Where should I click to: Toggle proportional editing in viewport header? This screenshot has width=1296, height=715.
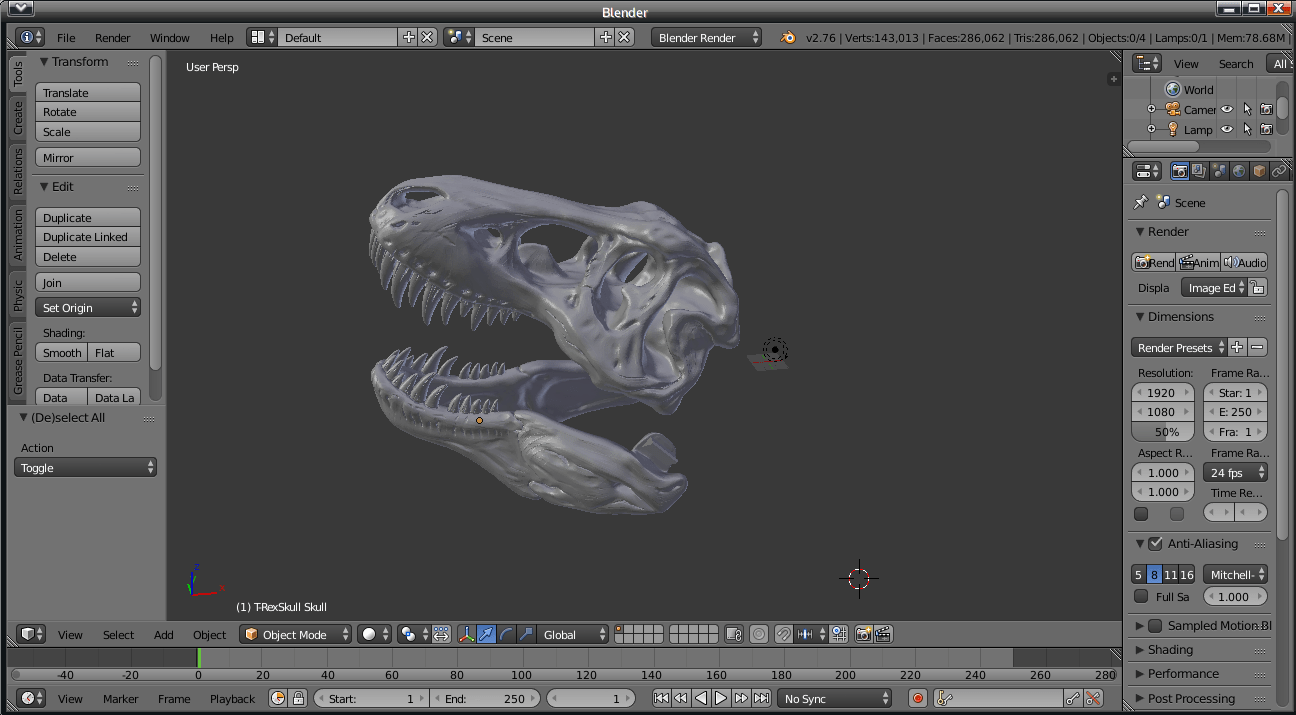pyautogui.click(x=758, y=634)
